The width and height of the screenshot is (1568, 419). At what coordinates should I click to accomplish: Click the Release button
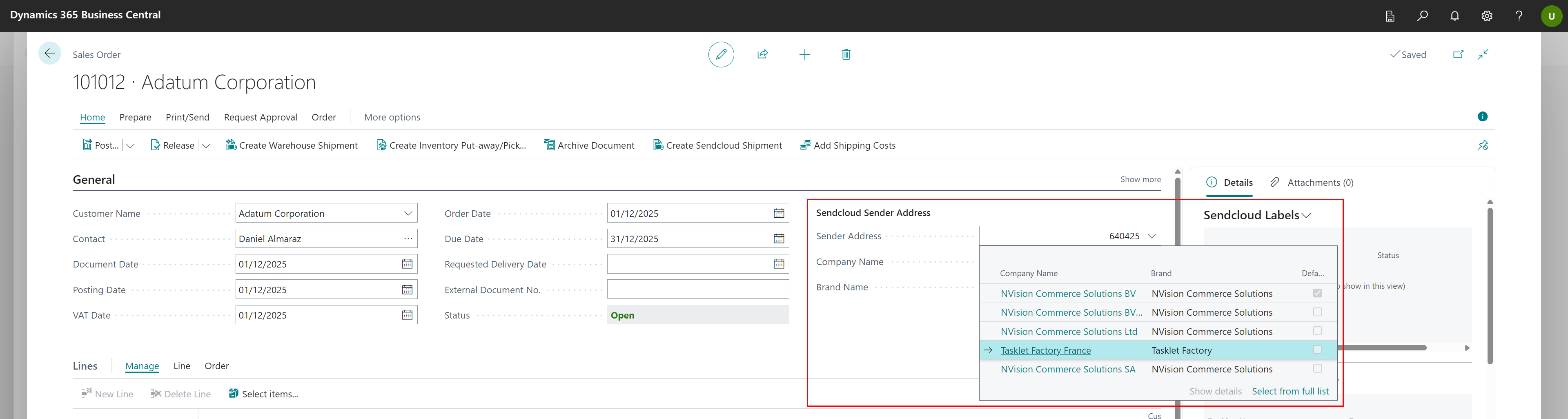[172, 145]
